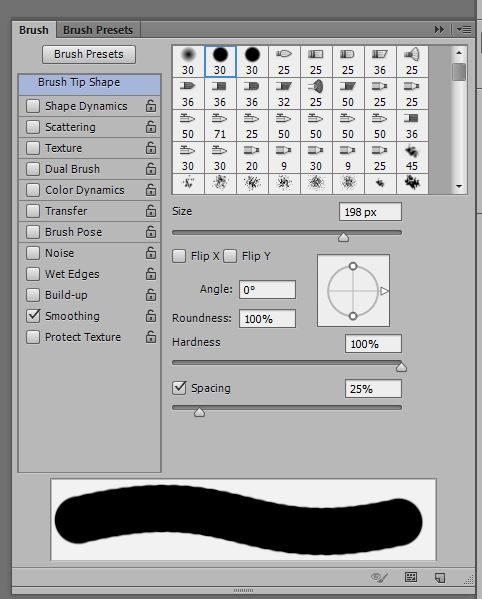Screen dimensions: 482x599
Task: Click the lock icon beside Scattering
Action: tap(151, 127)
